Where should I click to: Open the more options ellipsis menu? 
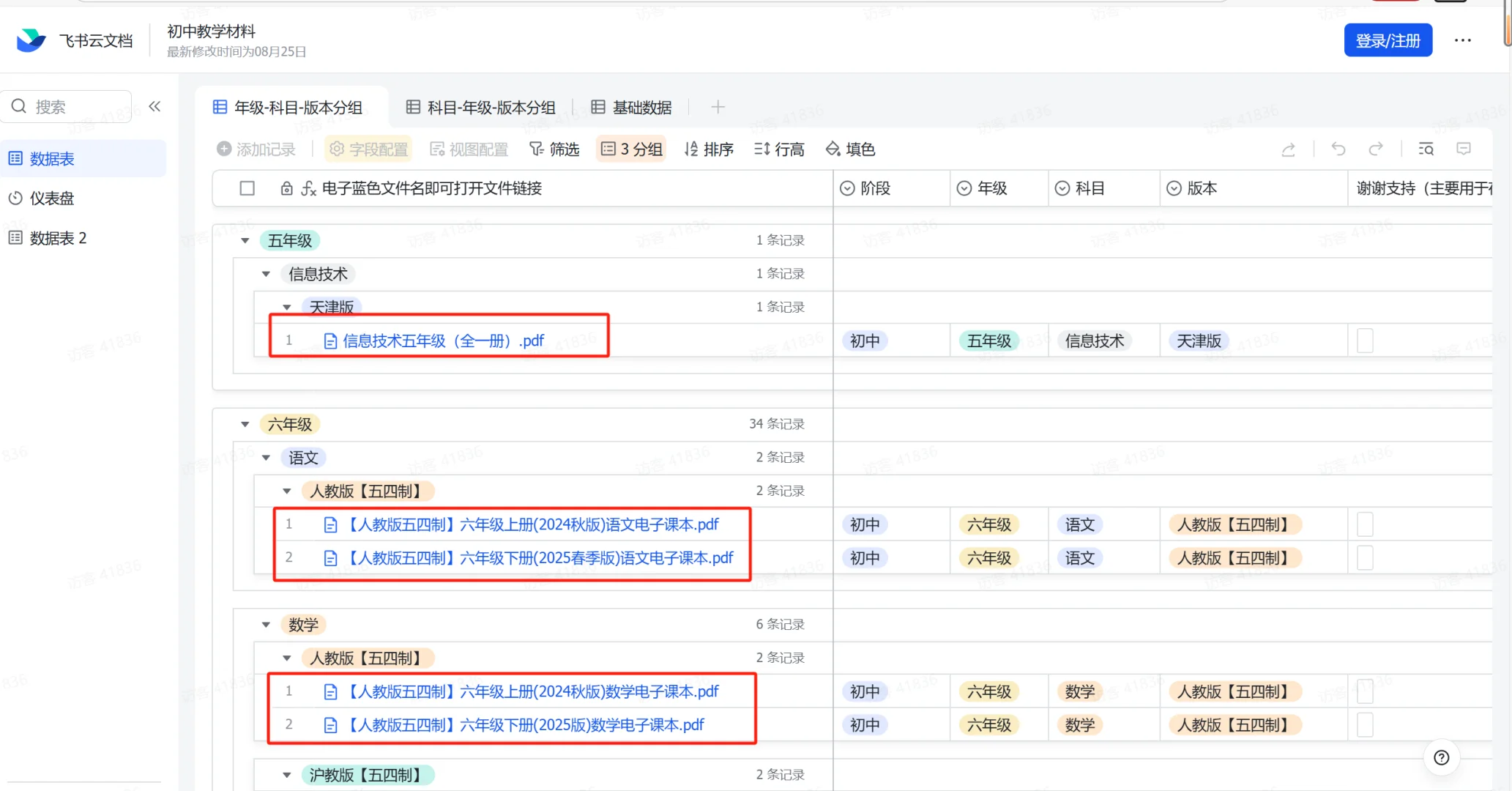[x=1462, y=40]
